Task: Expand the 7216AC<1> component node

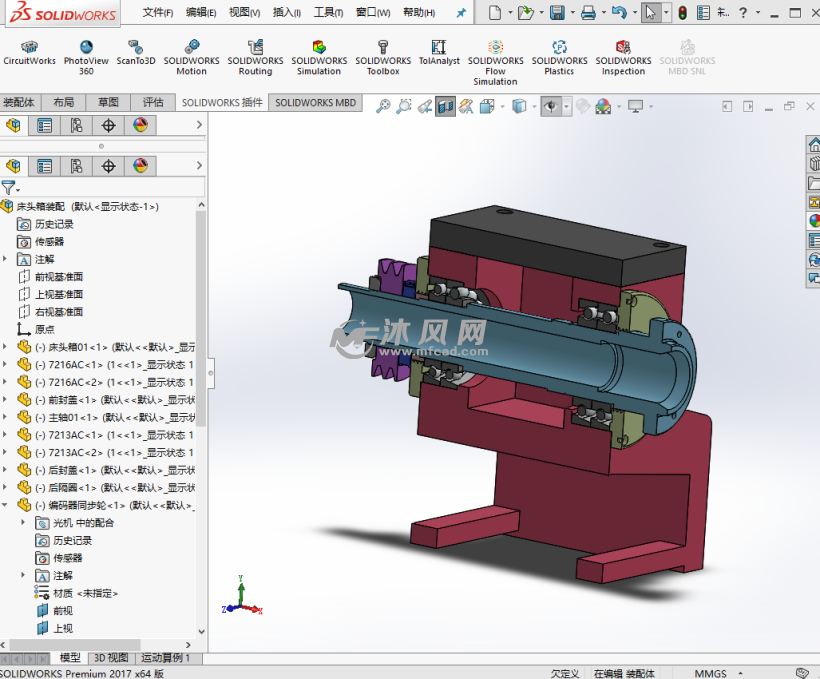Action: coord(5,365)
